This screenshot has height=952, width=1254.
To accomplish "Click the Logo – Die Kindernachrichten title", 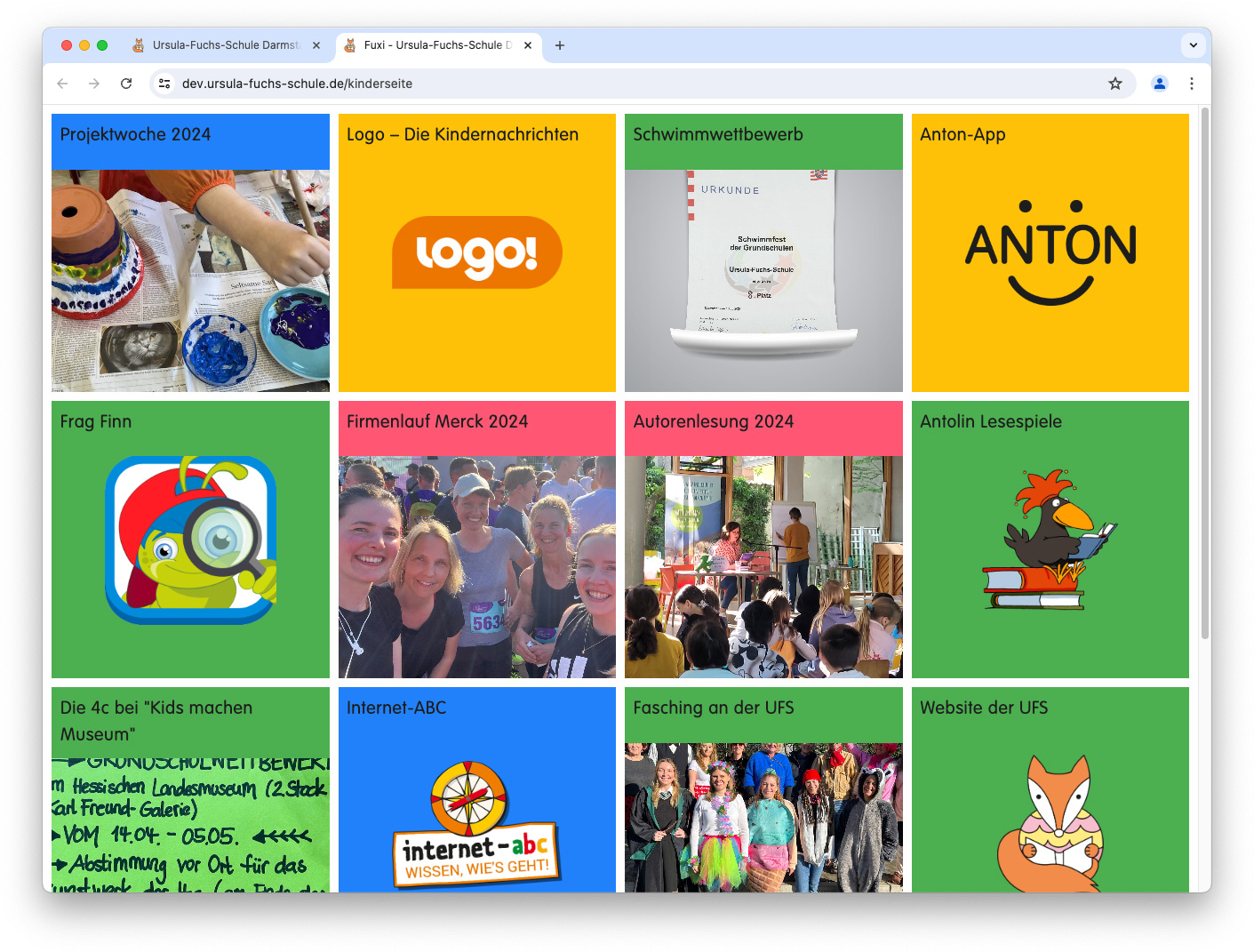I will (x=462, y=134).
